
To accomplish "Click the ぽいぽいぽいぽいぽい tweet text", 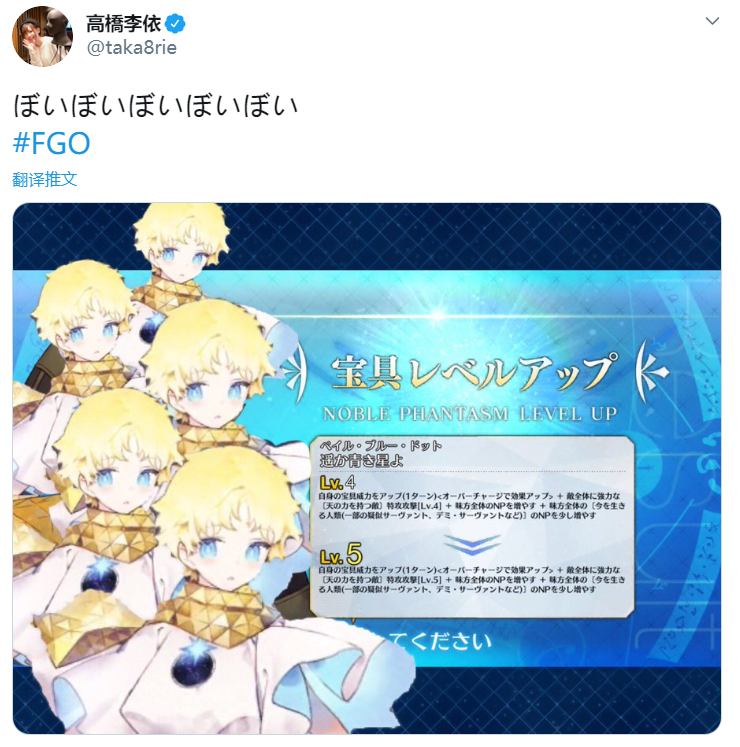I will tap(156, 105).
